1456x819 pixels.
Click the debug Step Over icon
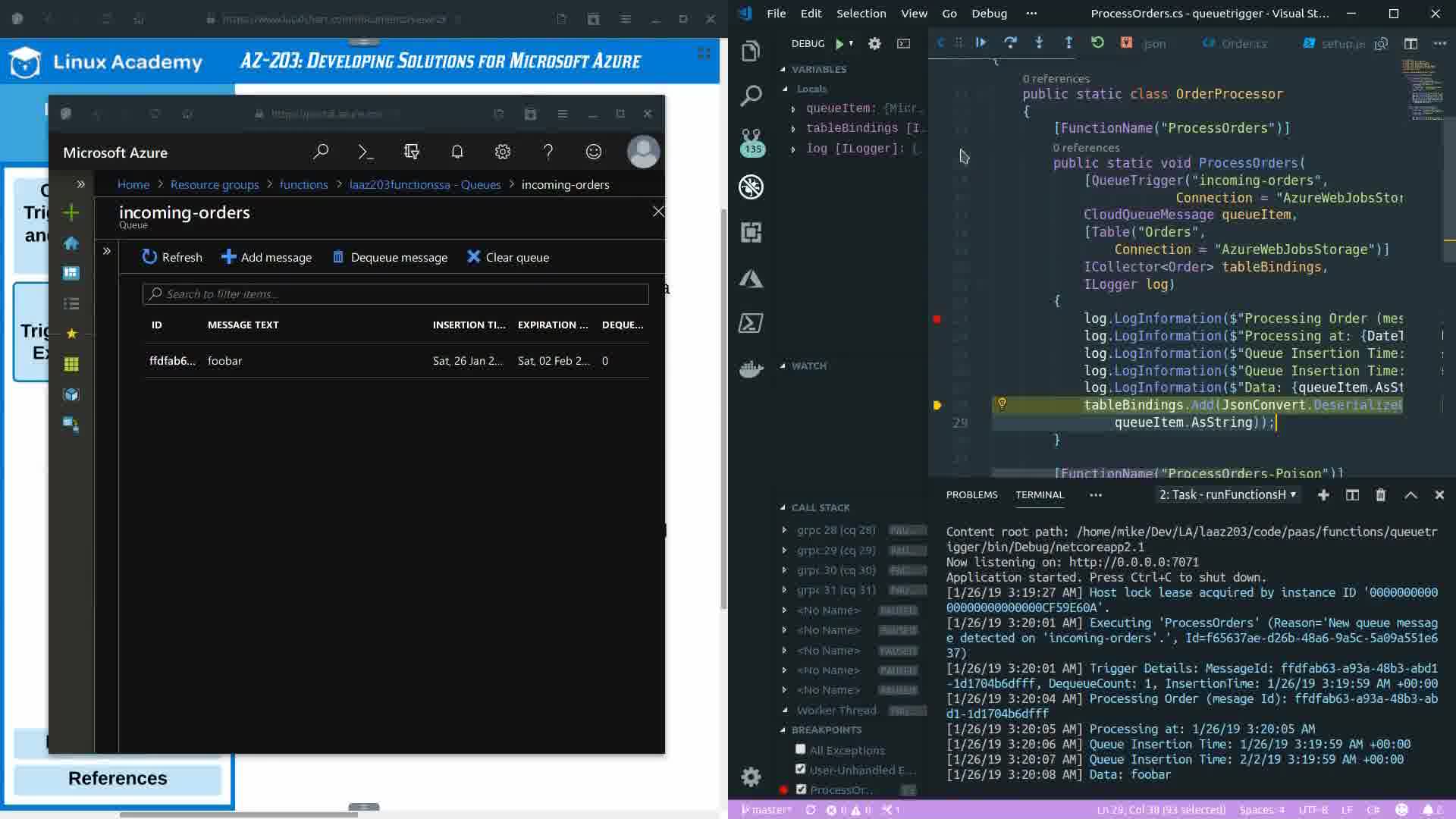pos(1010,43)
